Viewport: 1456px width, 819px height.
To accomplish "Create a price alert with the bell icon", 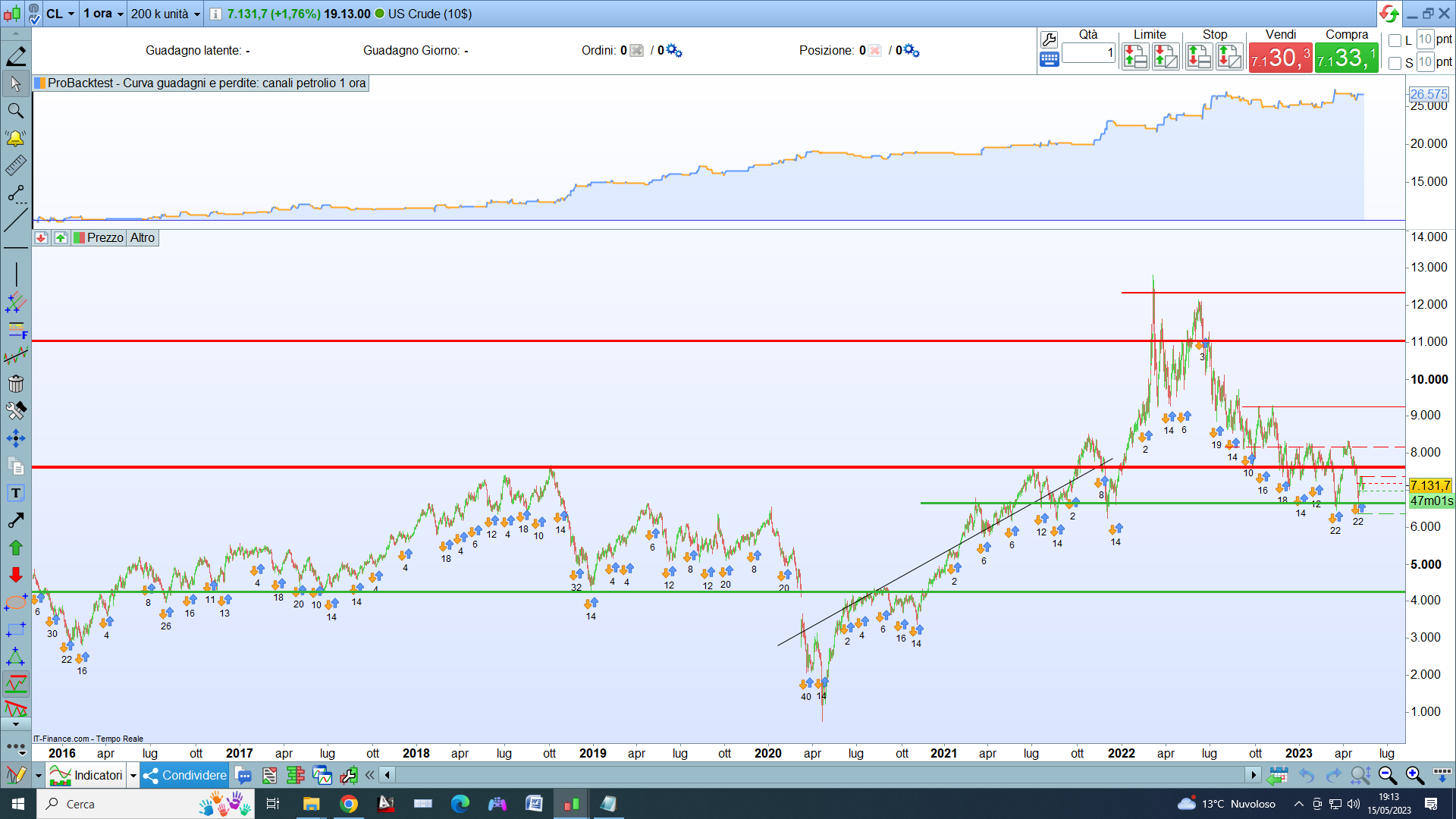I will tap(16, 138).
